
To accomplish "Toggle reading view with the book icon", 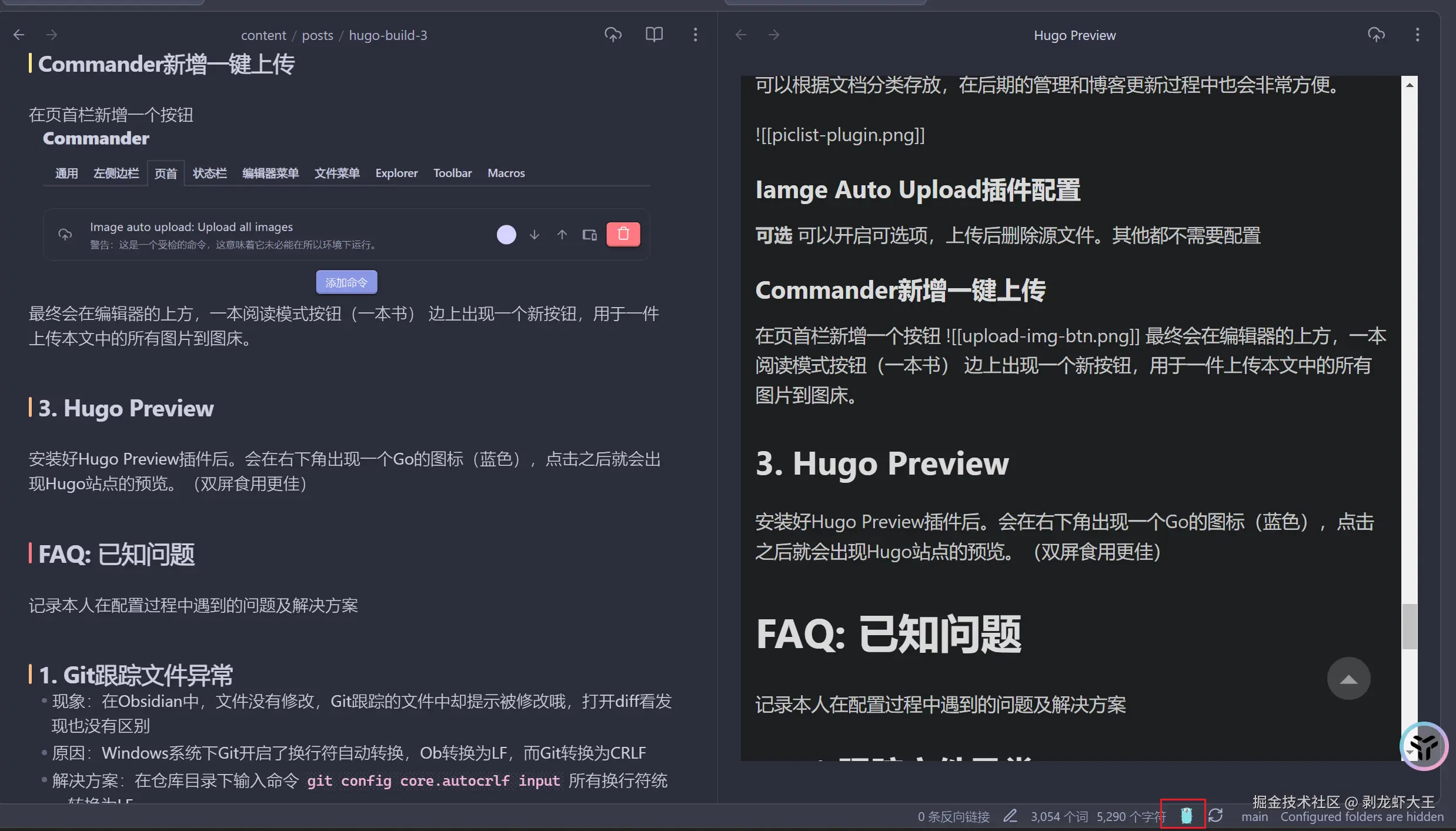I will tap(653, 34).
